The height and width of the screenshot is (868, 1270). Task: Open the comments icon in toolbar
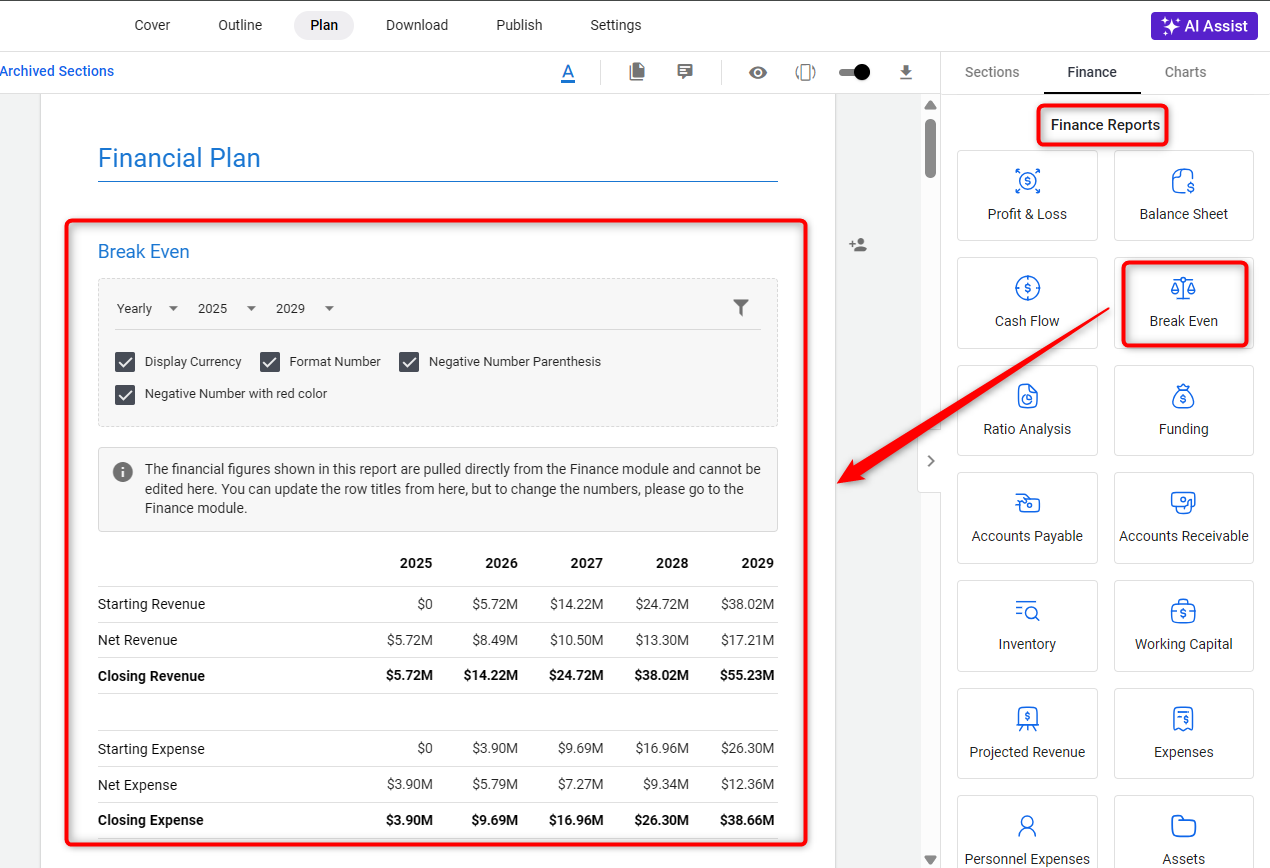[685, 72]
